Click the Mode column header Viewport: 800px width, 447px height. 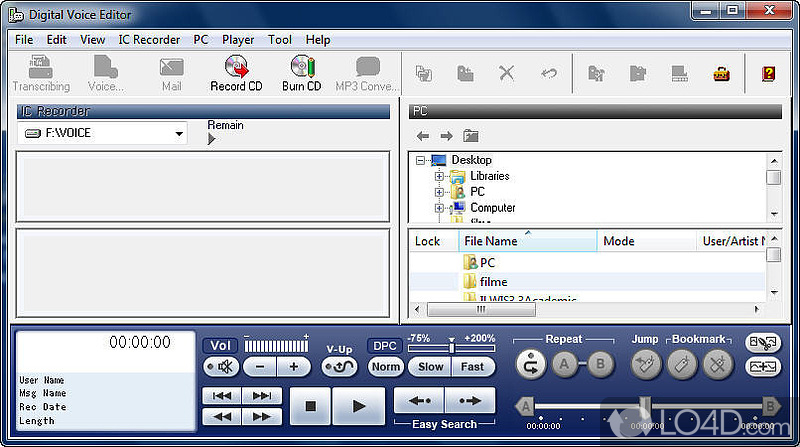646,241
